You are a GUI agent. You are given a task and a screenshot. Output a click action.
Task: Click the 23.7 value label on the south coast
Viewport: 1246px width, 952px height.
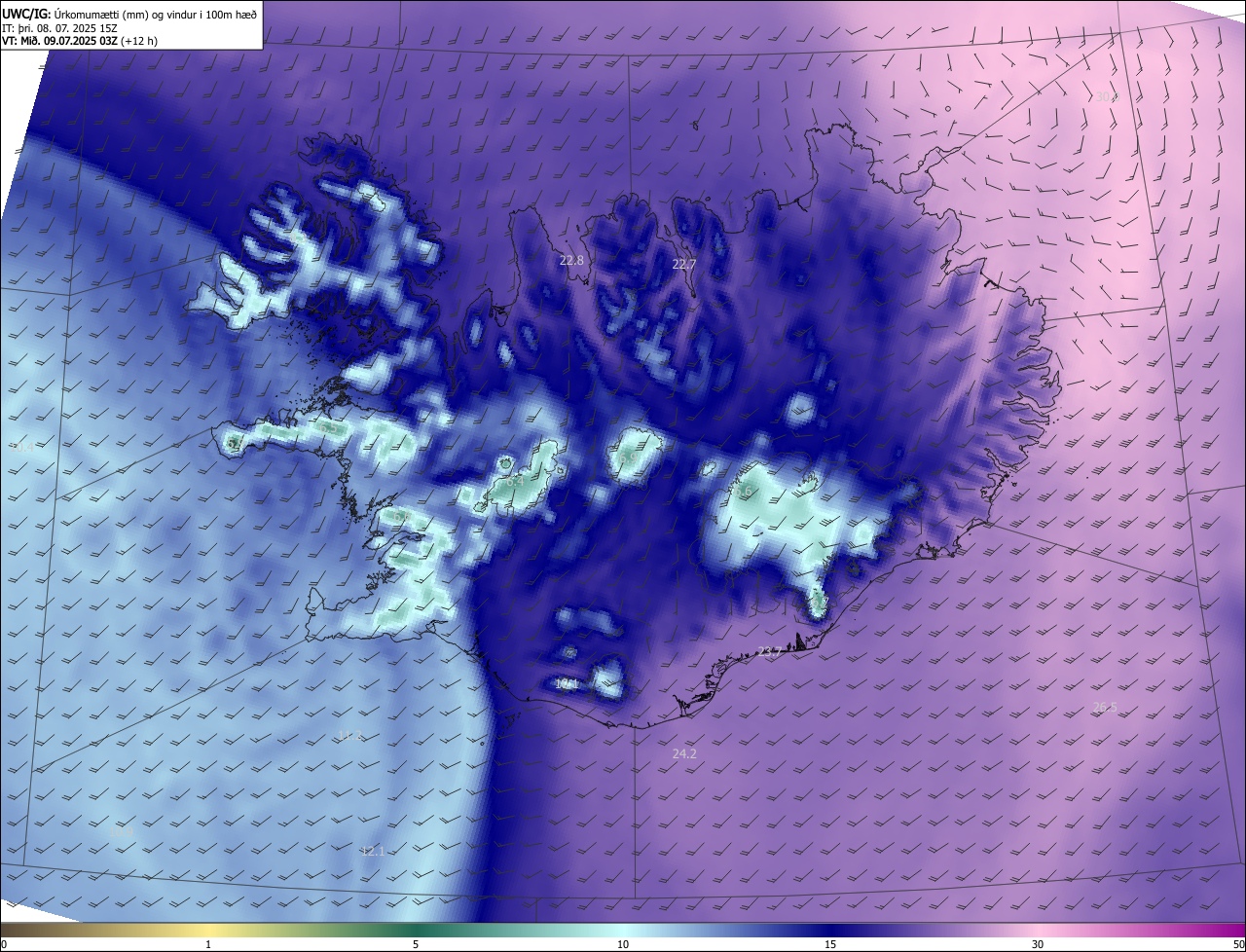pos(769,652)
